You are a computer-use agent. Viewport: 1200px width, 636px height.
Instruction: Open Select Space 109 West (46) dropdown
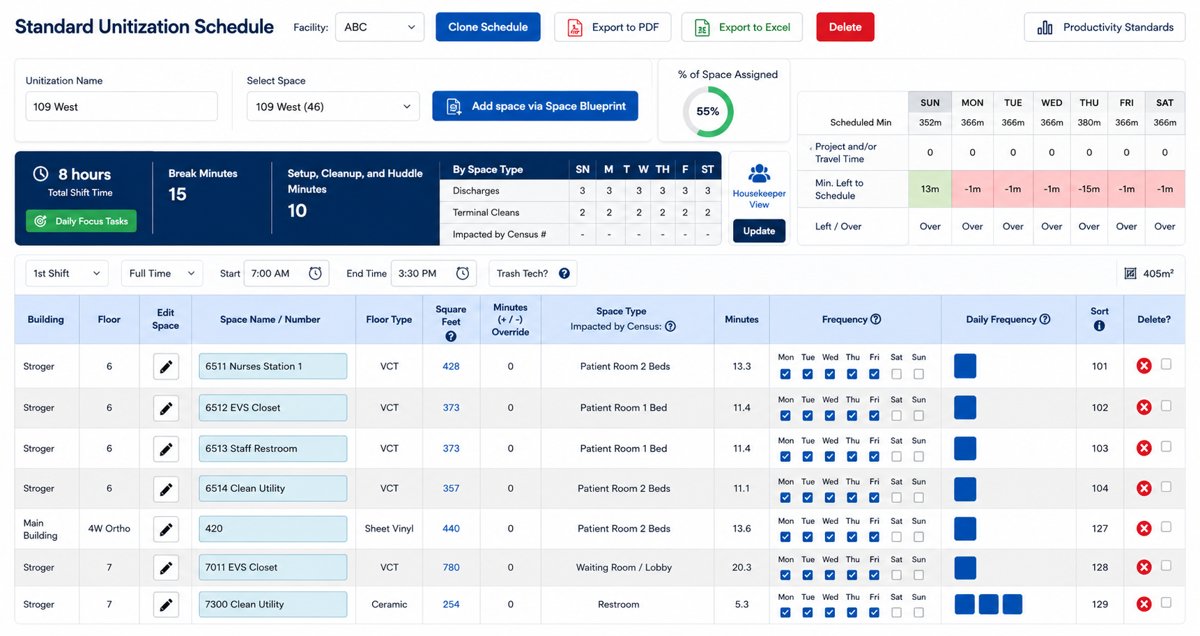(333, 107)
